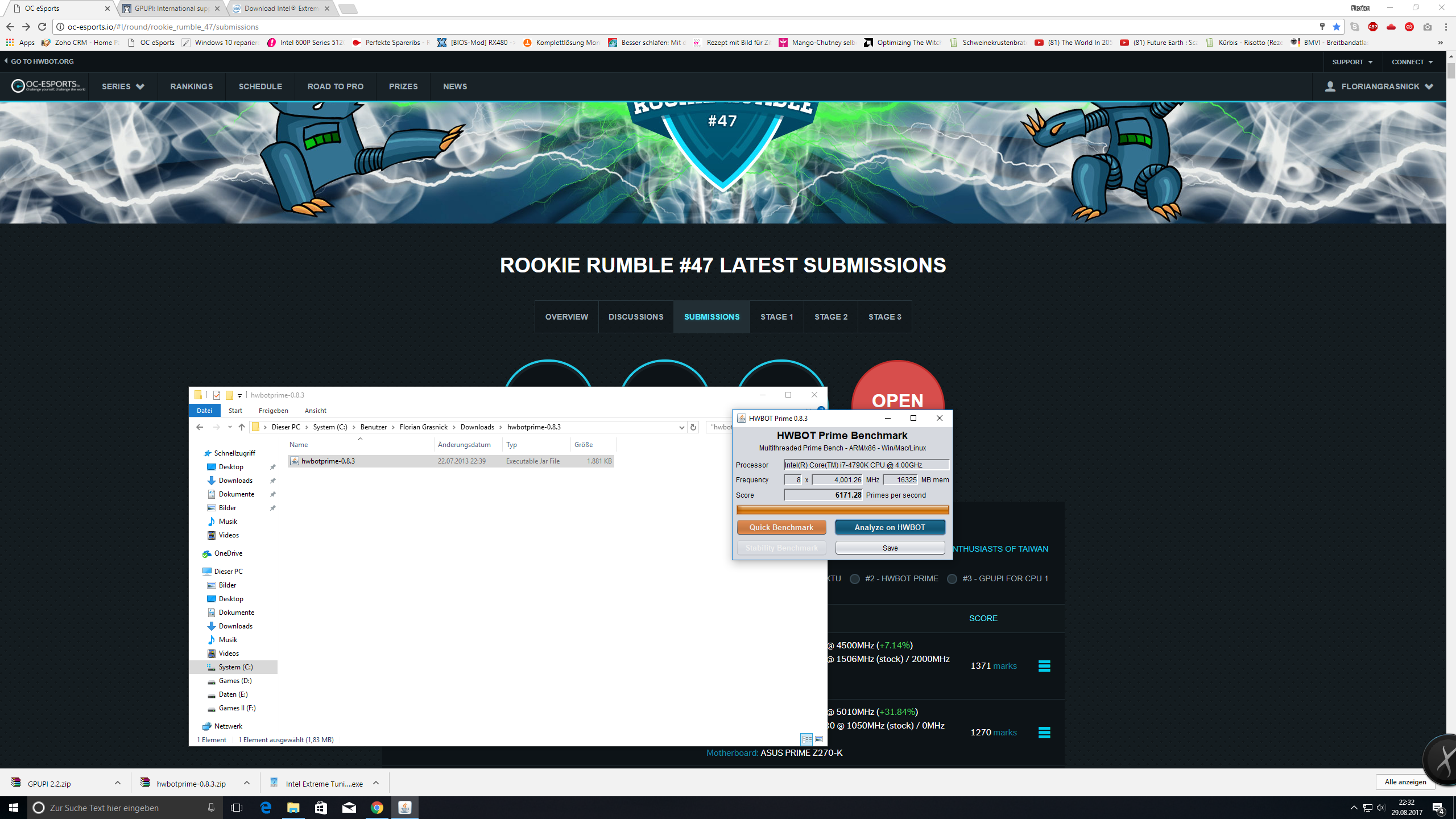Open score details for 1270 marks
1456x819 pixels.
point(1044,732)
